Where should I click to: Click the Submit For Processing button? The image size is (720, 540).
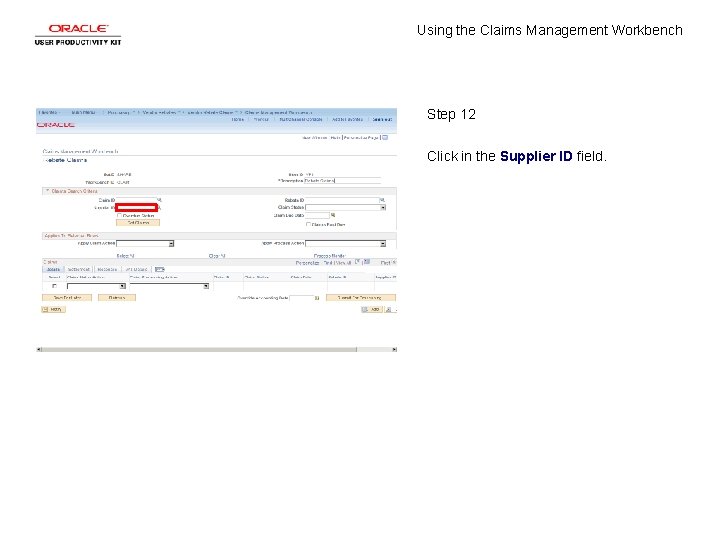pos(360,298)
